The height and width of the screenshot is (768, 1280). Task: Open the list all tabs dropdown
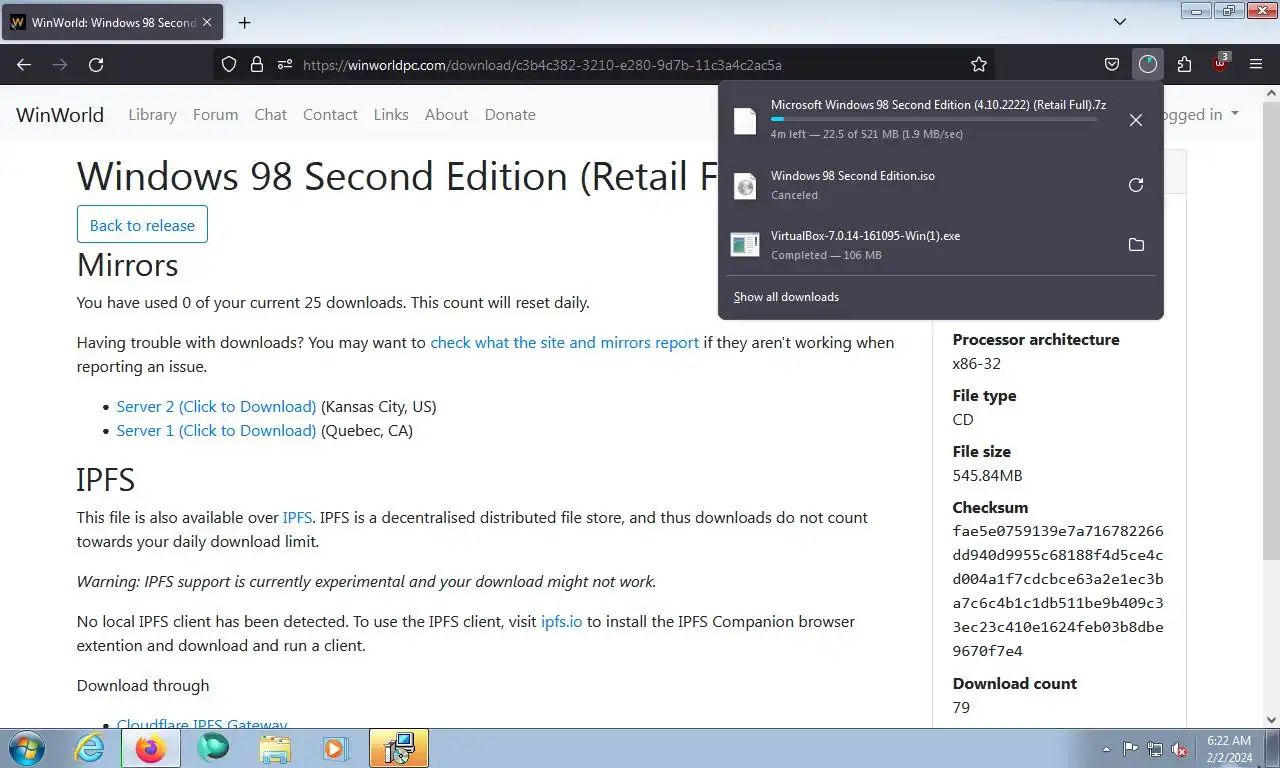coord(1120,22)
